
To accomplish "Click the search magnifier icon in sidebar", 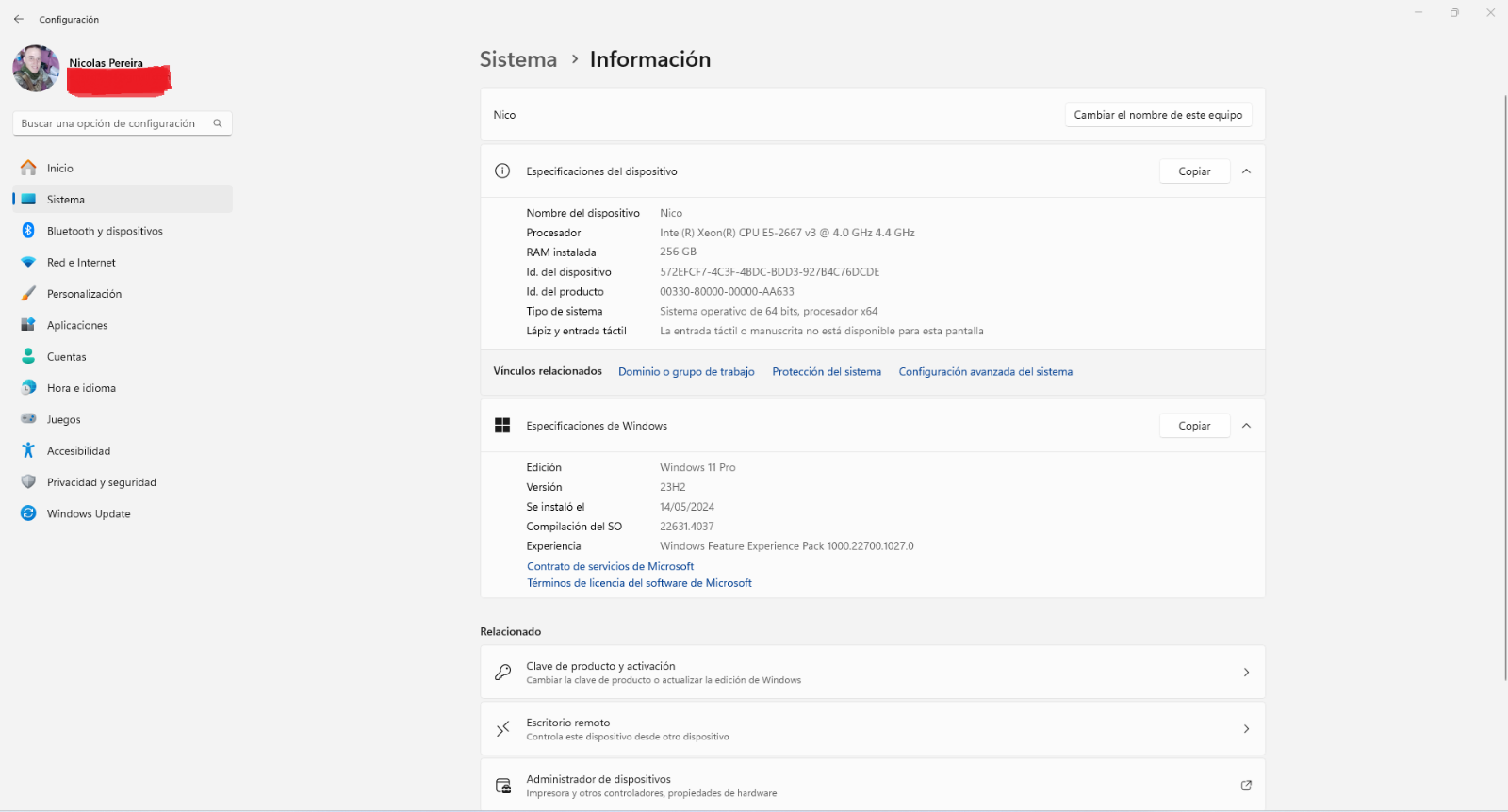I will pyautogui.click(x=218, y=123).
